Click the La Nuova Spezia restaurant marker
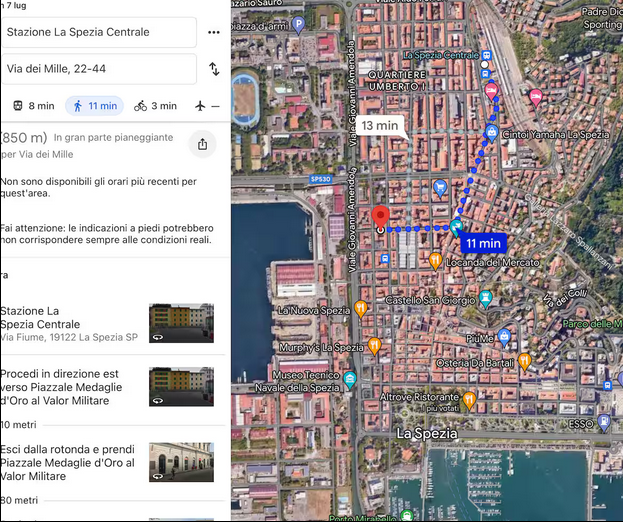Screen dimensions: 623x522 coord(361,309)
